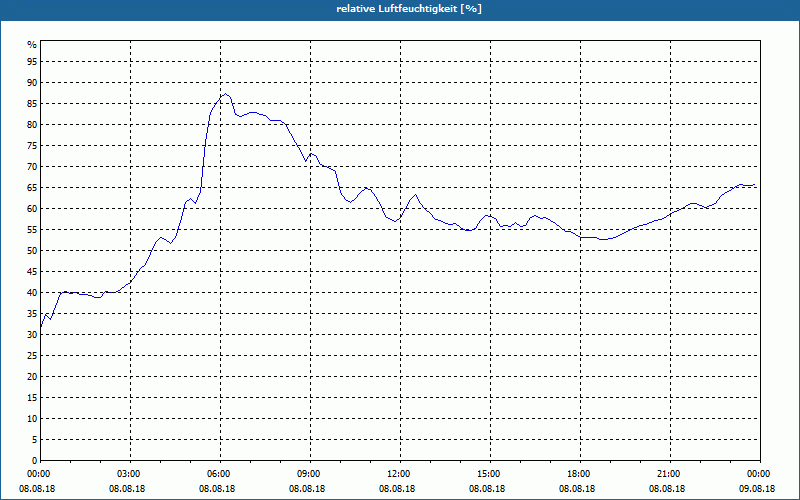This screenshot has height=500, width=800.
Task: Pick the "5" y-axis label
Action: (x=34, y=440)
